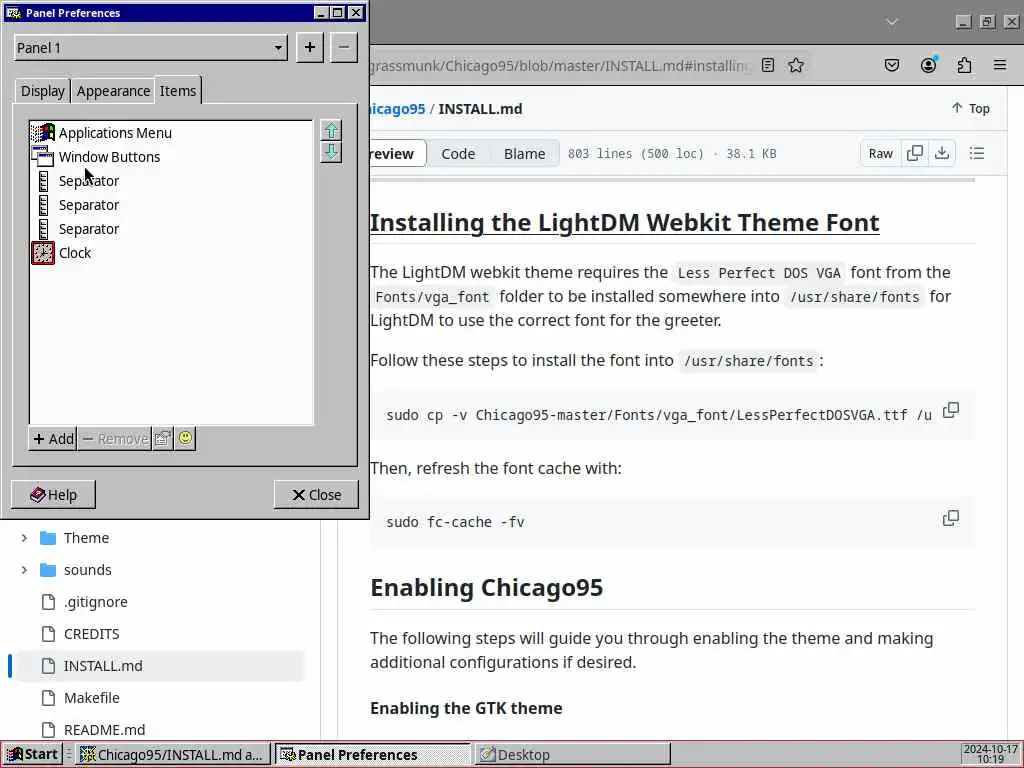This screenshot has height=768, width=1024.
Task: Open Firefox tab list chevron
Action: point(891,22)
